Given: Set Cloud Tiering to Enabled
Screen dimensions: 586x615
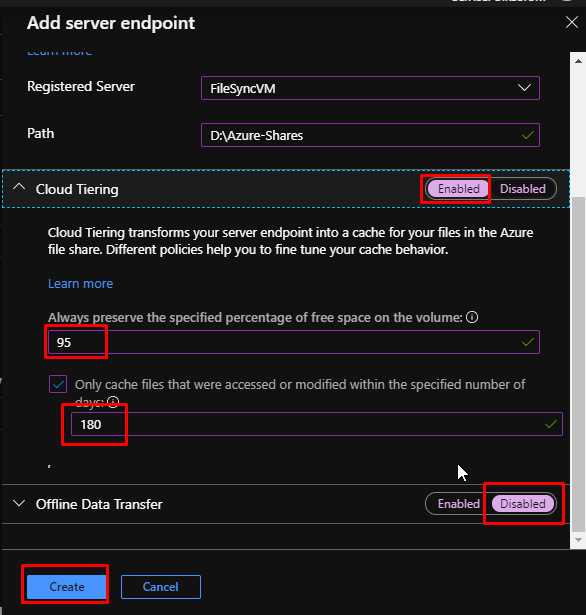Looking at the screenshot, I should point(458,189).
